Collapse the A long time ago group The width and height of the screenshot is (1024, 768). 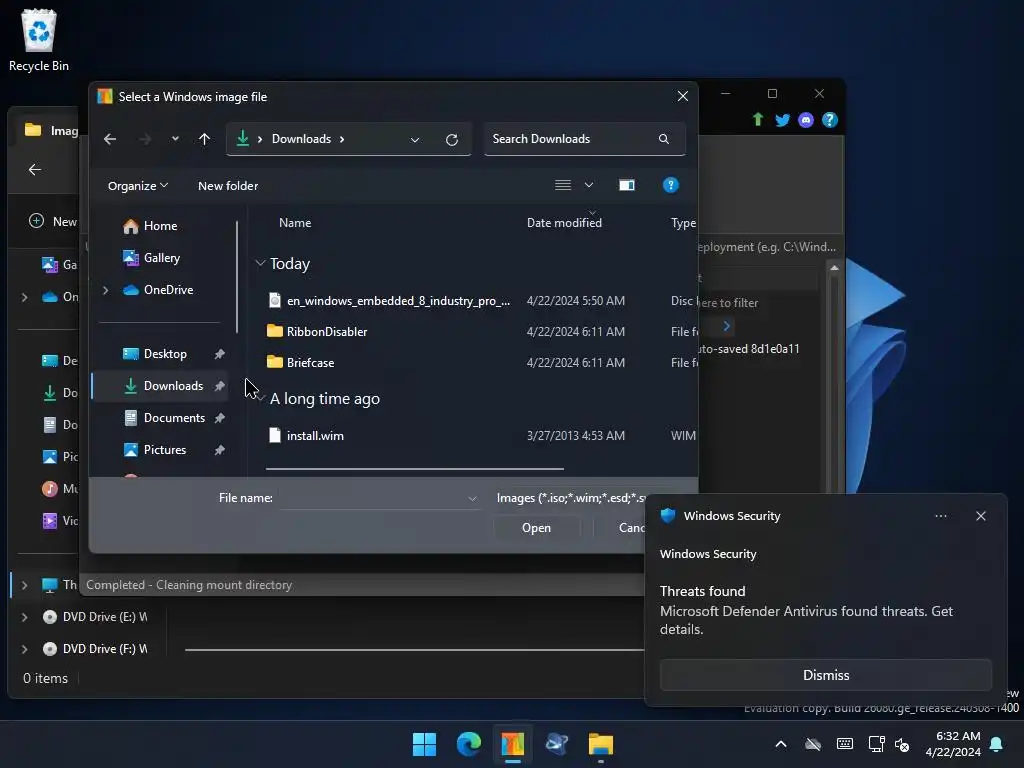tap(261, 398)
